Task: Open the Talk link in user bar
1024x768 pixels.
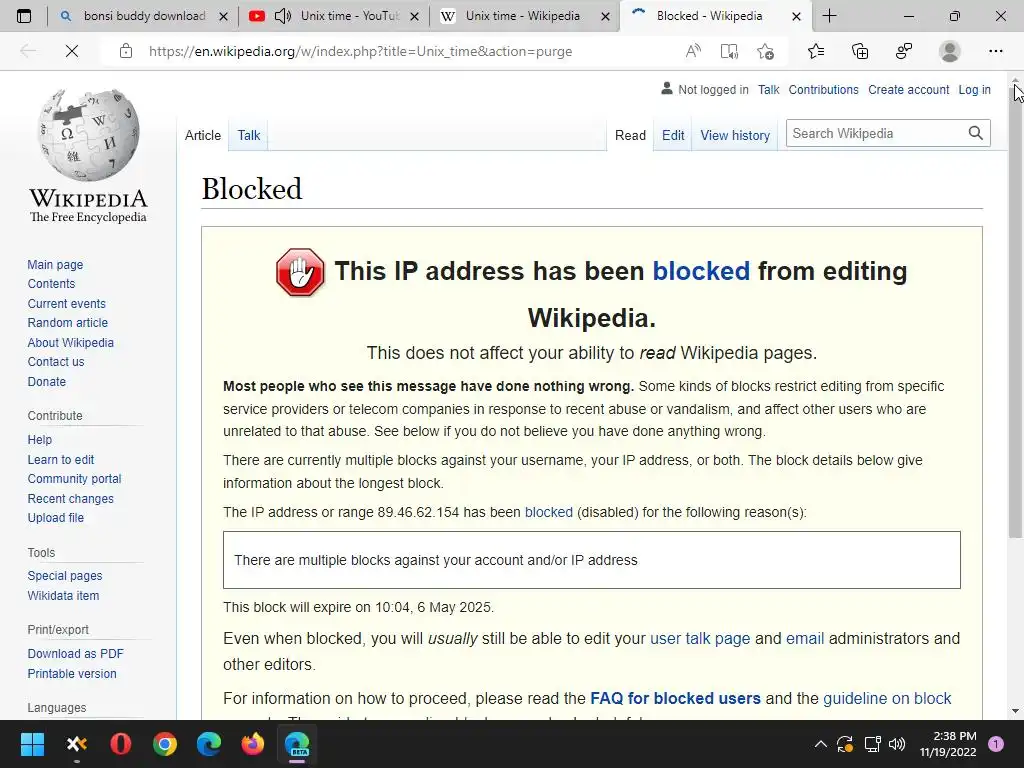Action: tap(769, 90)
